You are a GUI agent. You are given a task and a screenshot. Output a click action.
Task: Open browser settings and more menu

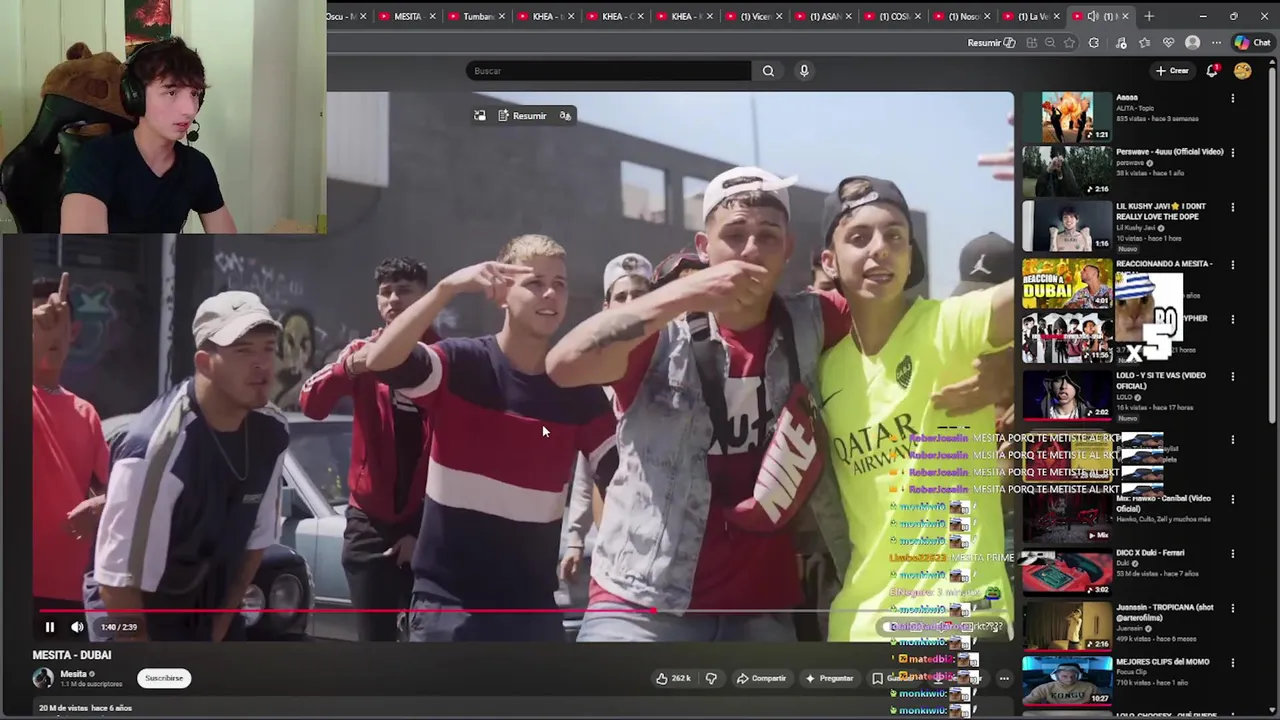pyautogui.click(x=1216, y=43)
